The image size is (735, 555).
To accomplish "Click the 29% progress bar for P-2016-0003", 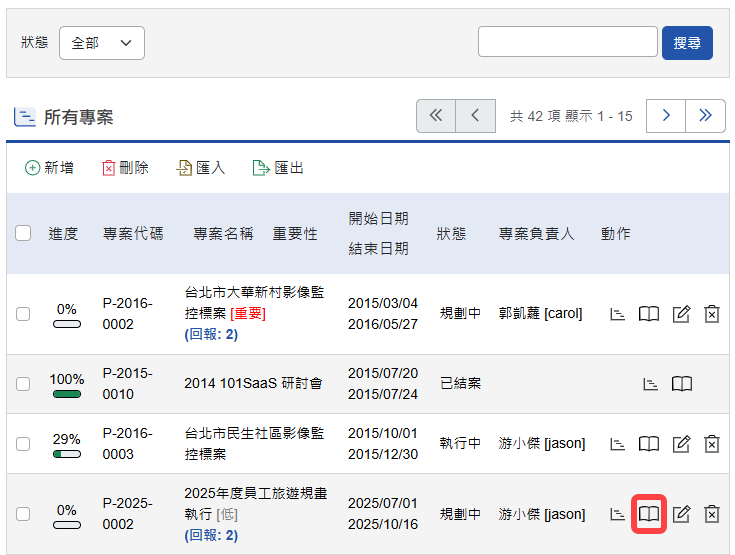I will coord(67,454).
